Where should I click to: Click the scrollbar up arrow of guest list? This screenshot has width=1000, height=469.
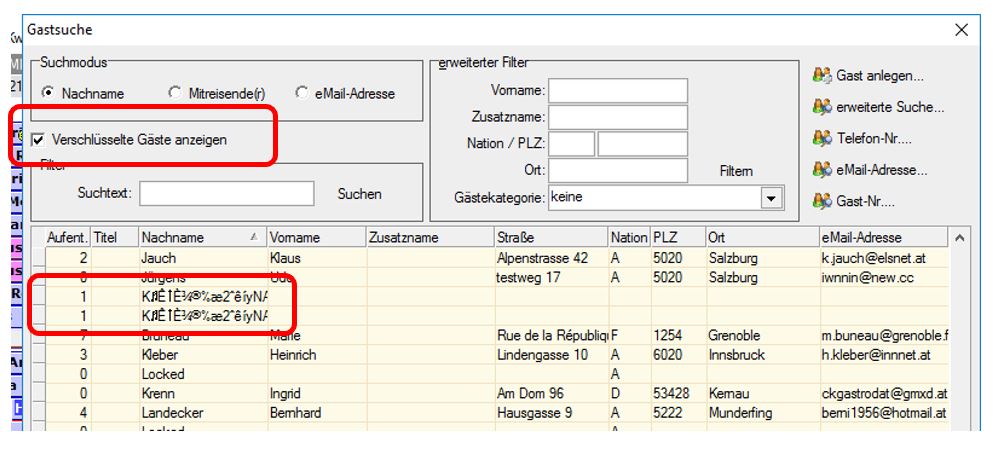tap(959, 238)
